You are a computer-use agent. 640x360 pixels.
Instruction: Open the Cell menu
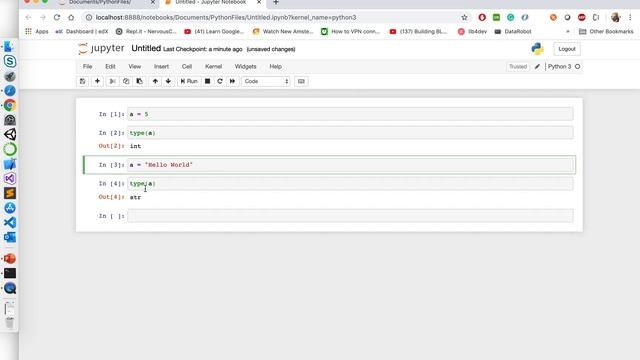point(187,67)
